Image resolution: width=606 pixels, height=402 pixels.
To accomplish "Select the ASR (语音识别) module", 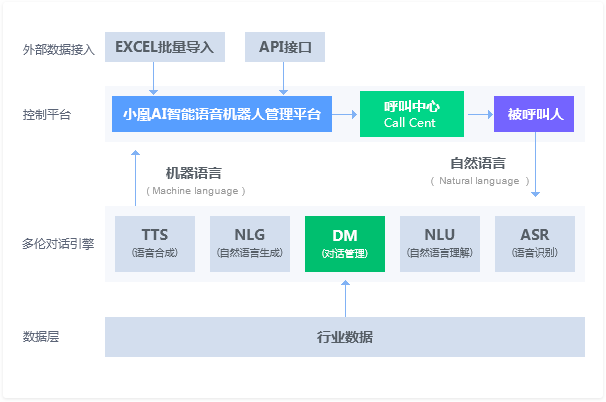I will point(535,244).
